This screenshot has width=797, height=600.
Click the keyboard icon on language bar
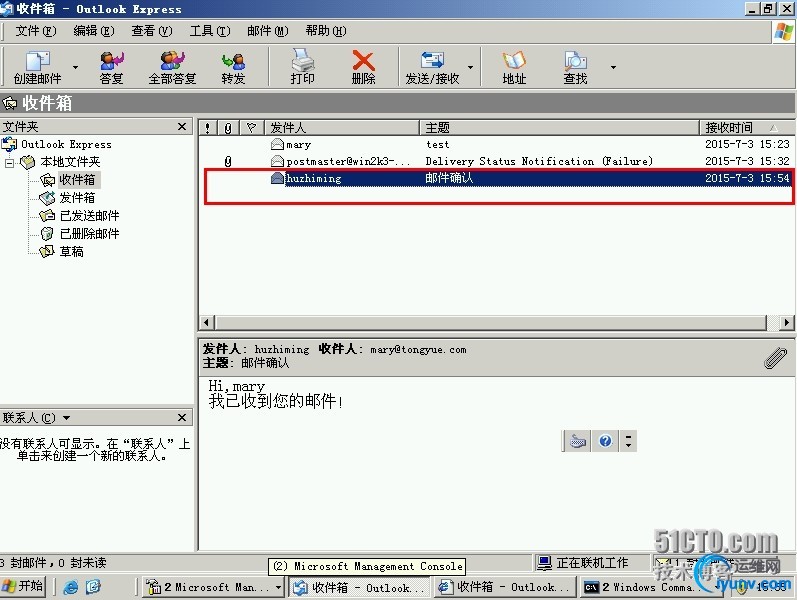click(577, 441)
